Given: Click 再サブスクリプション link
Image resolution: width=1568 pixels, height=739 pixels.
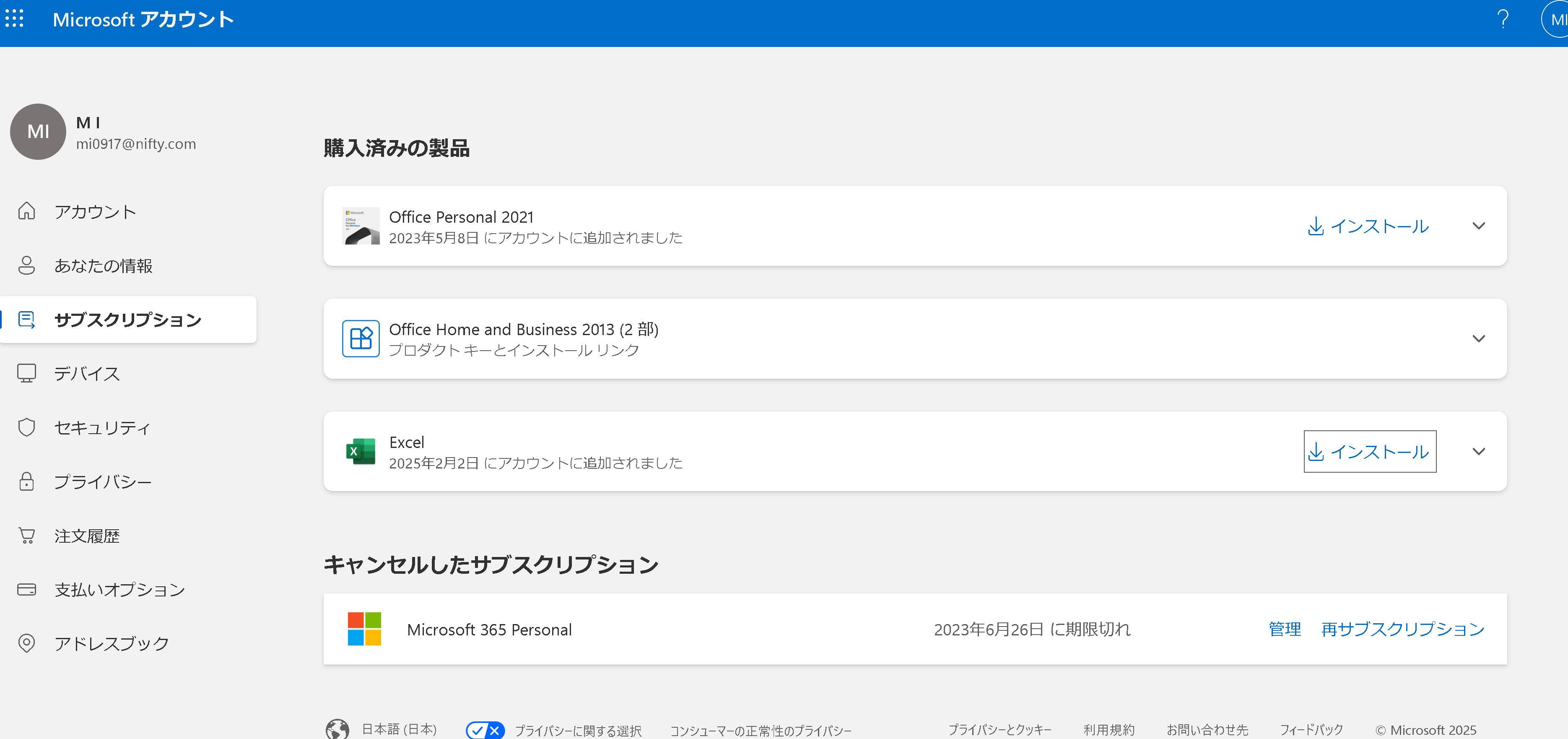Looking at the screenshot, I should coord(1403,629).
